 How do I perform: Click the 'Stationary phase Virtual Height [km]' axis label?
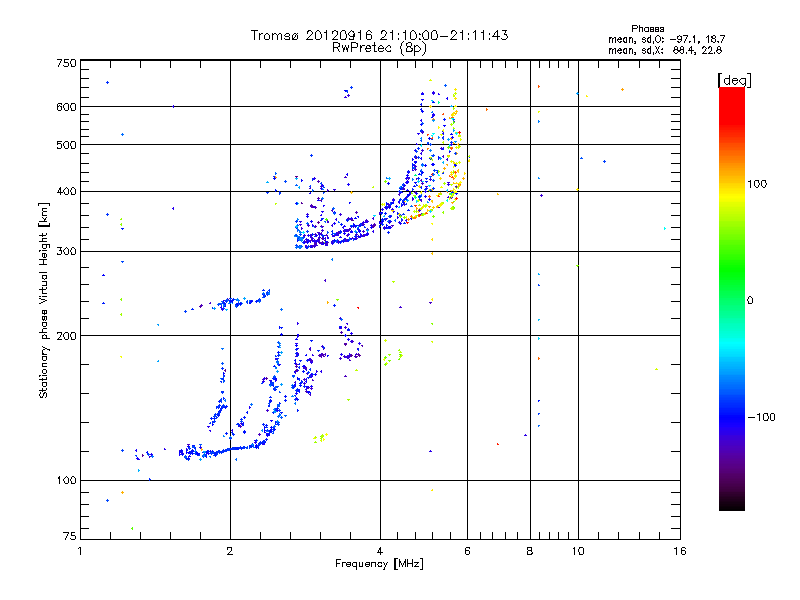pos(44,300)
